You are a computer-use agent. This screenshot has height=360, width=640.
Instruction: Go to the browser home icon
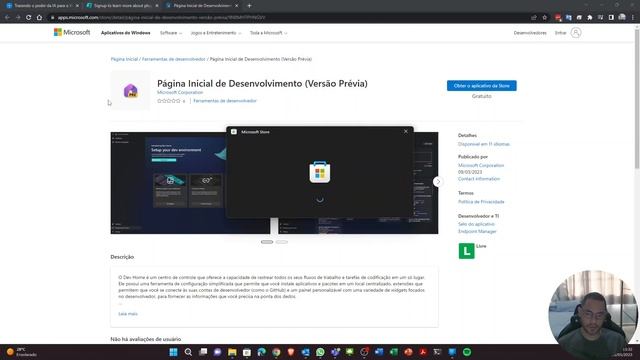(x=39, y=18)
